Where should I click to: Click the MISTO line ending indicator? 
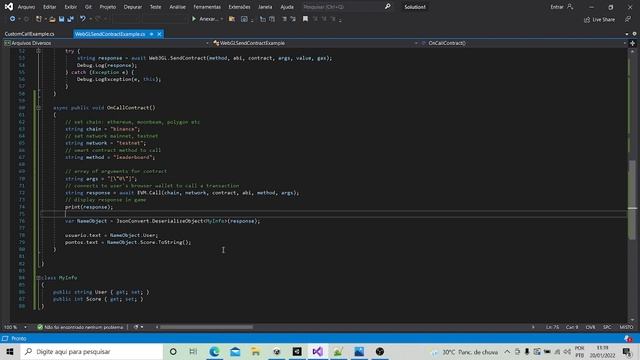[626, 327]
